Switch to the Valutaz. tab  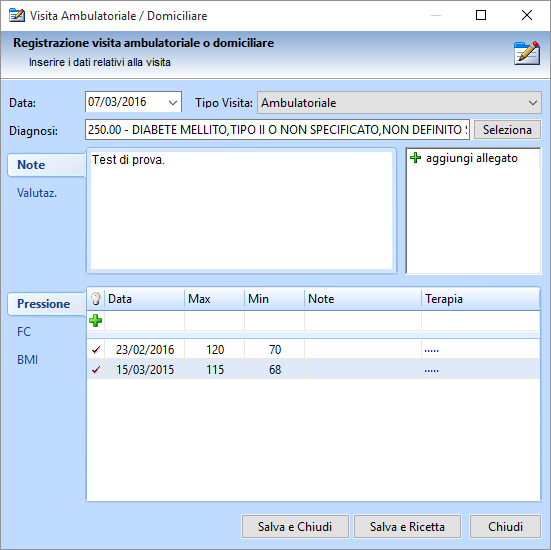(x=37, y=193)
